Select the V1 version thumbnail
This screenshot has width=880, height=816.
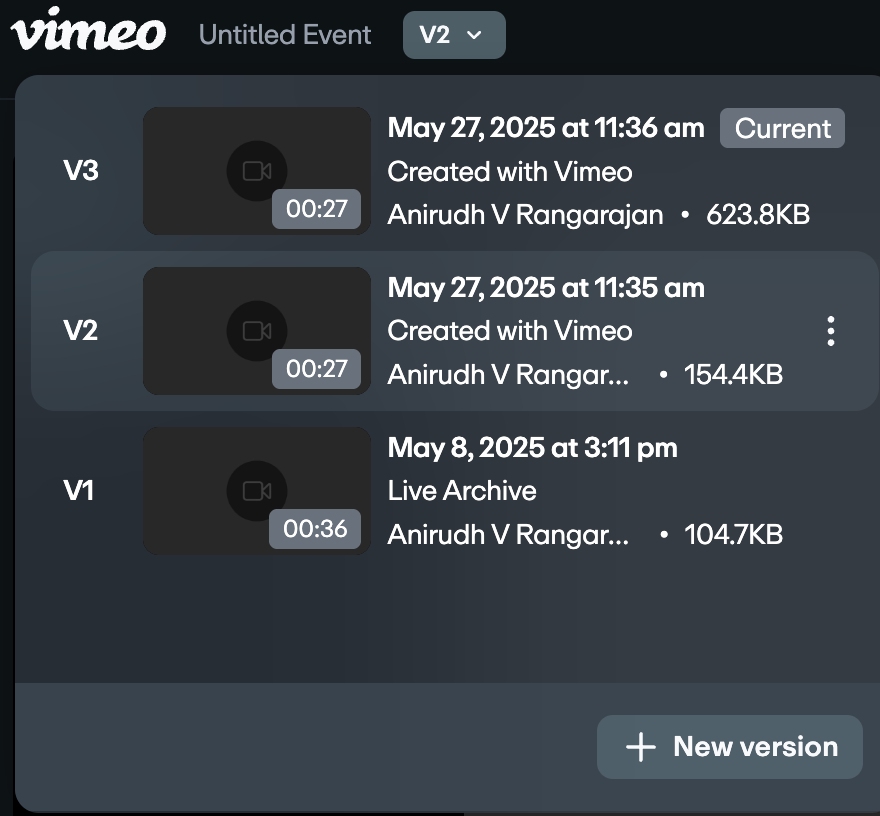pos(256,491)
